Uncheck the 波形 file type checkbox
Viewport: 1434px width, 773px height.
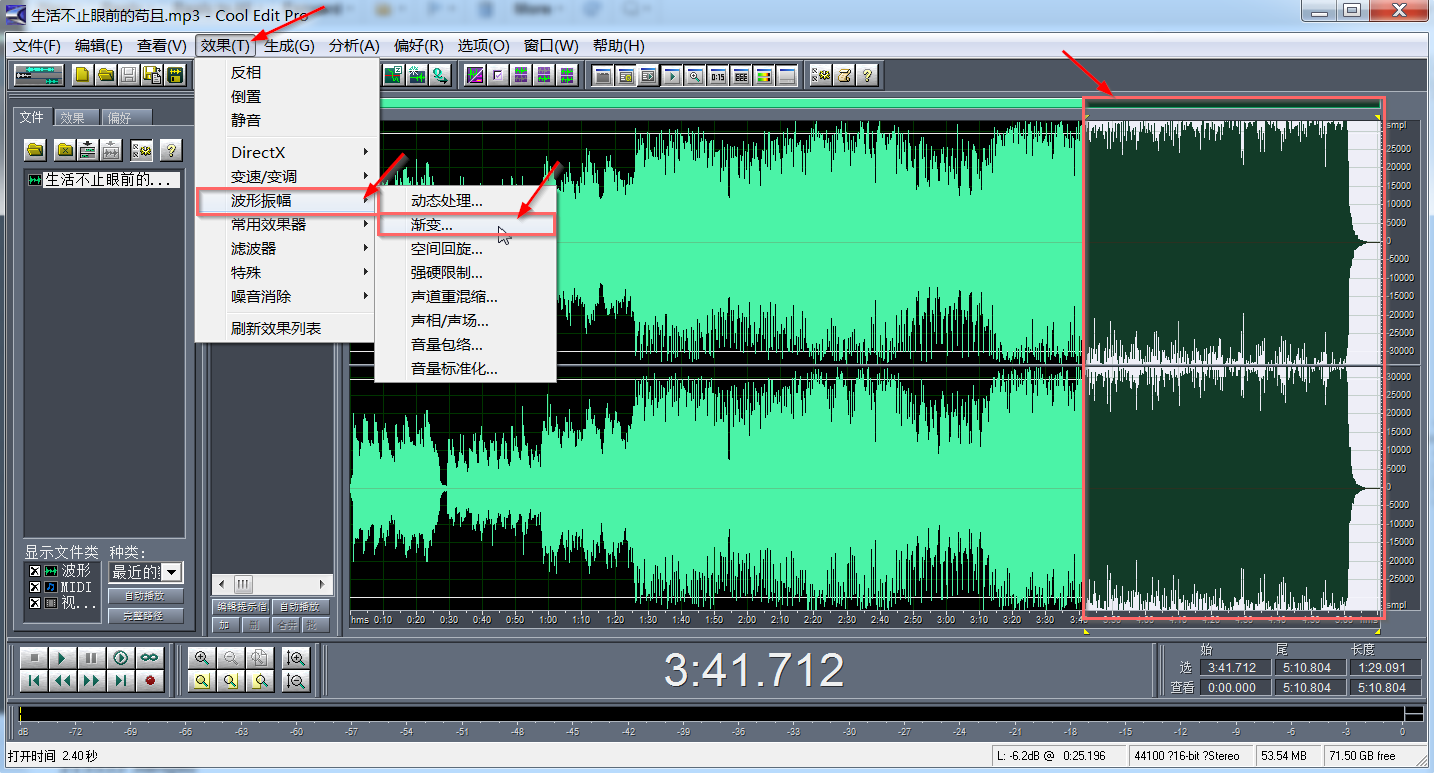(35, 571)
